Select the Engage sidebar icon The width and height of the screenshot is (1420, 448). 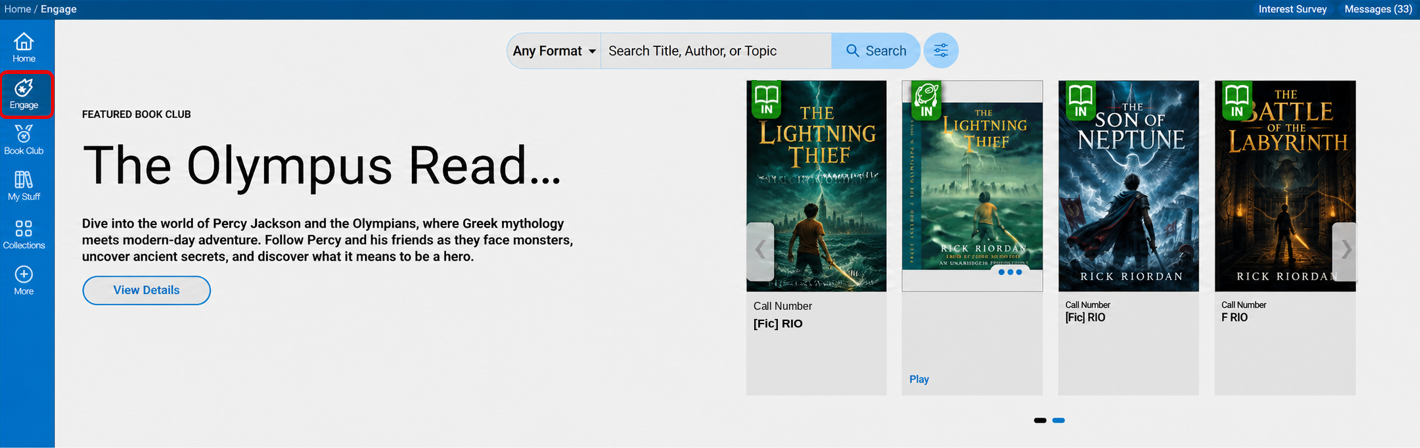tap(24, 94)
